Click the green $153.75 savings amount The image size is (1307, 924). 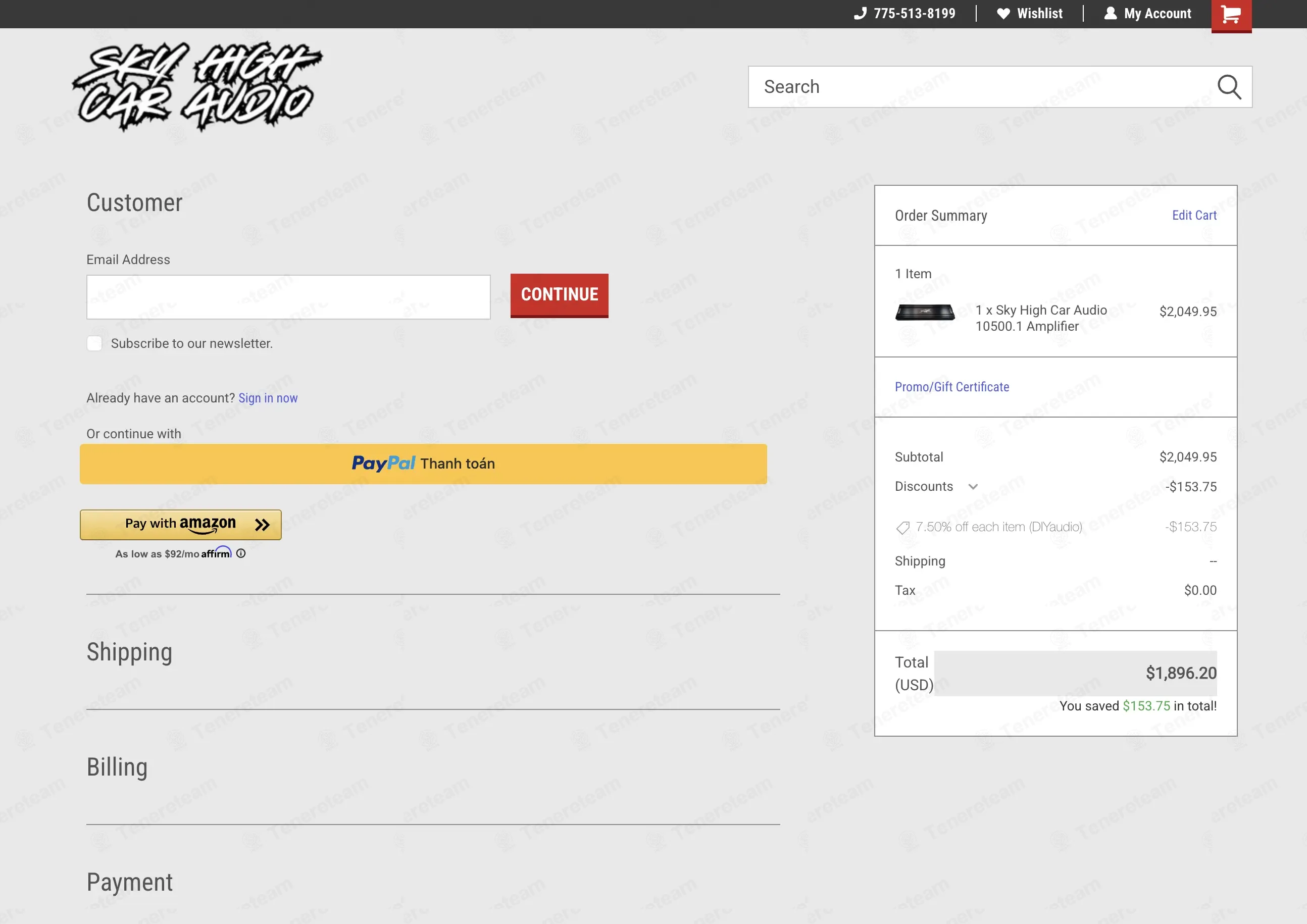pos(1146,706)
